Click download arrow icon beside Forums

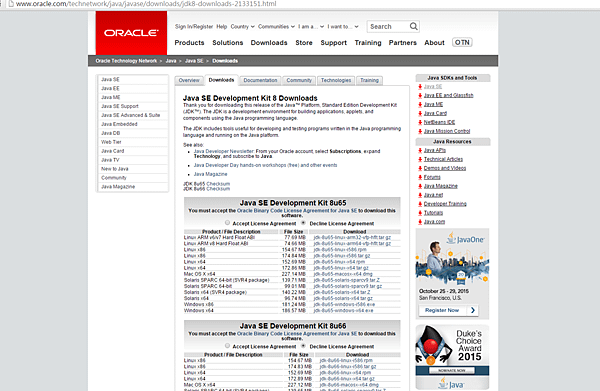pyautogui.click(x=420, y=177)
